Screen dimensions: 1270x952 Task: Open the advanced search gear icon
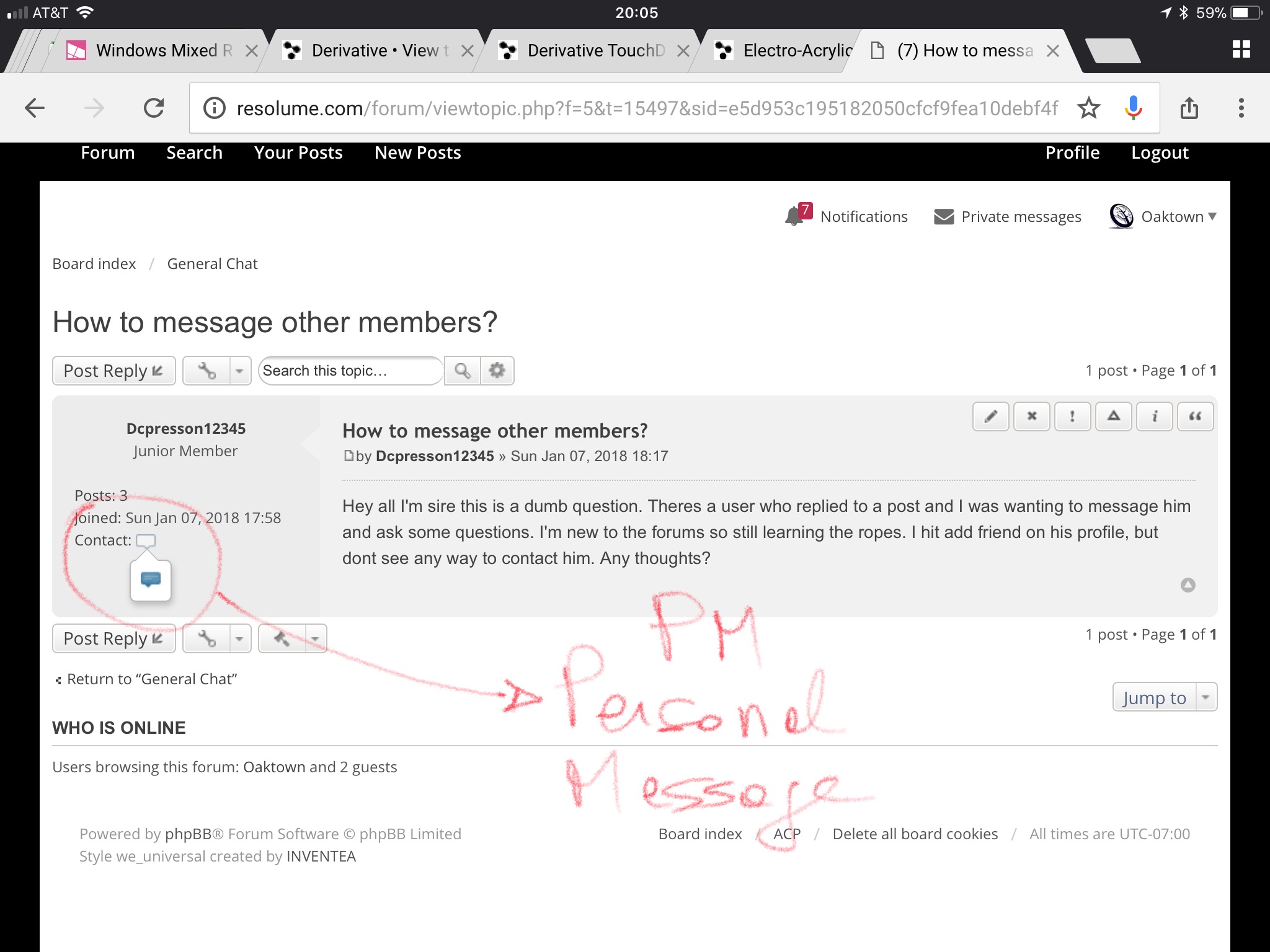(x=497, y=371)
